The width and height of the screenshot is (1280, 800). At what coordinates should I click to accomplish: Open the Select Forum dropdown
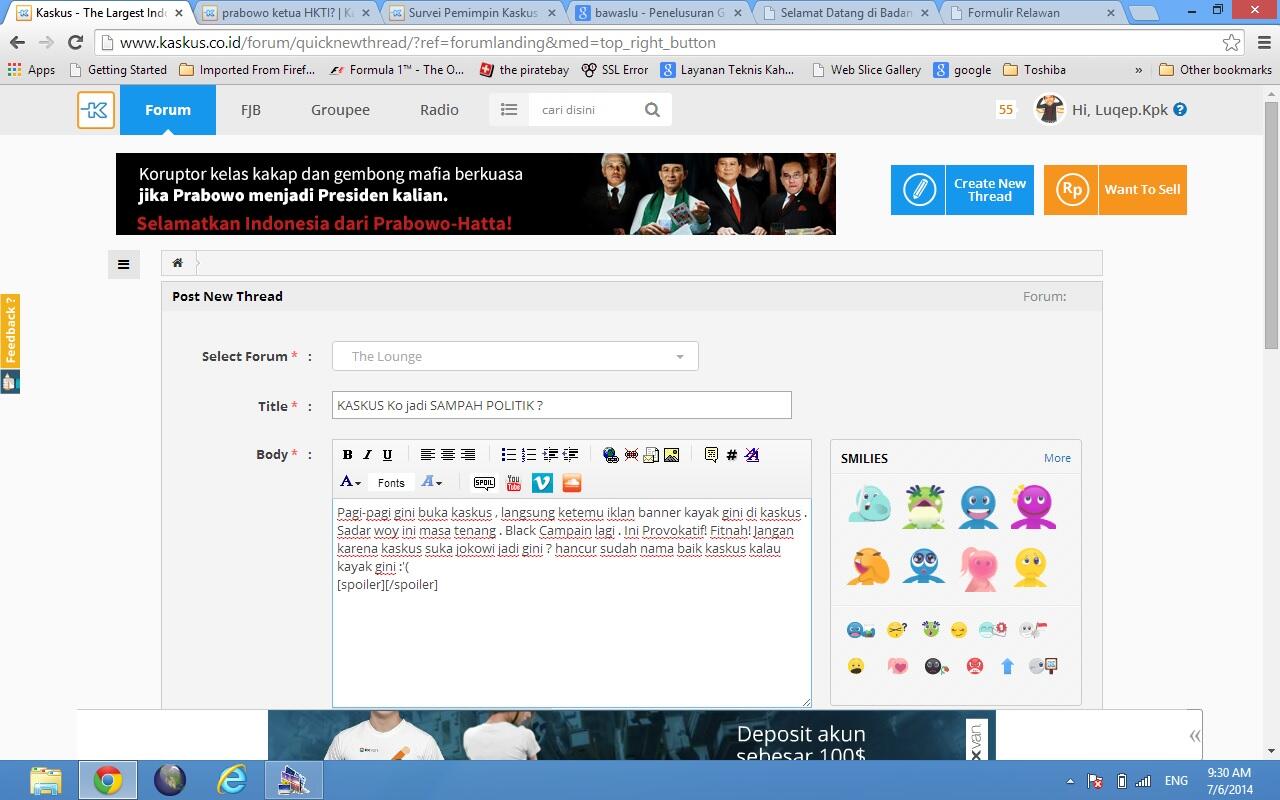coord(515,356)
